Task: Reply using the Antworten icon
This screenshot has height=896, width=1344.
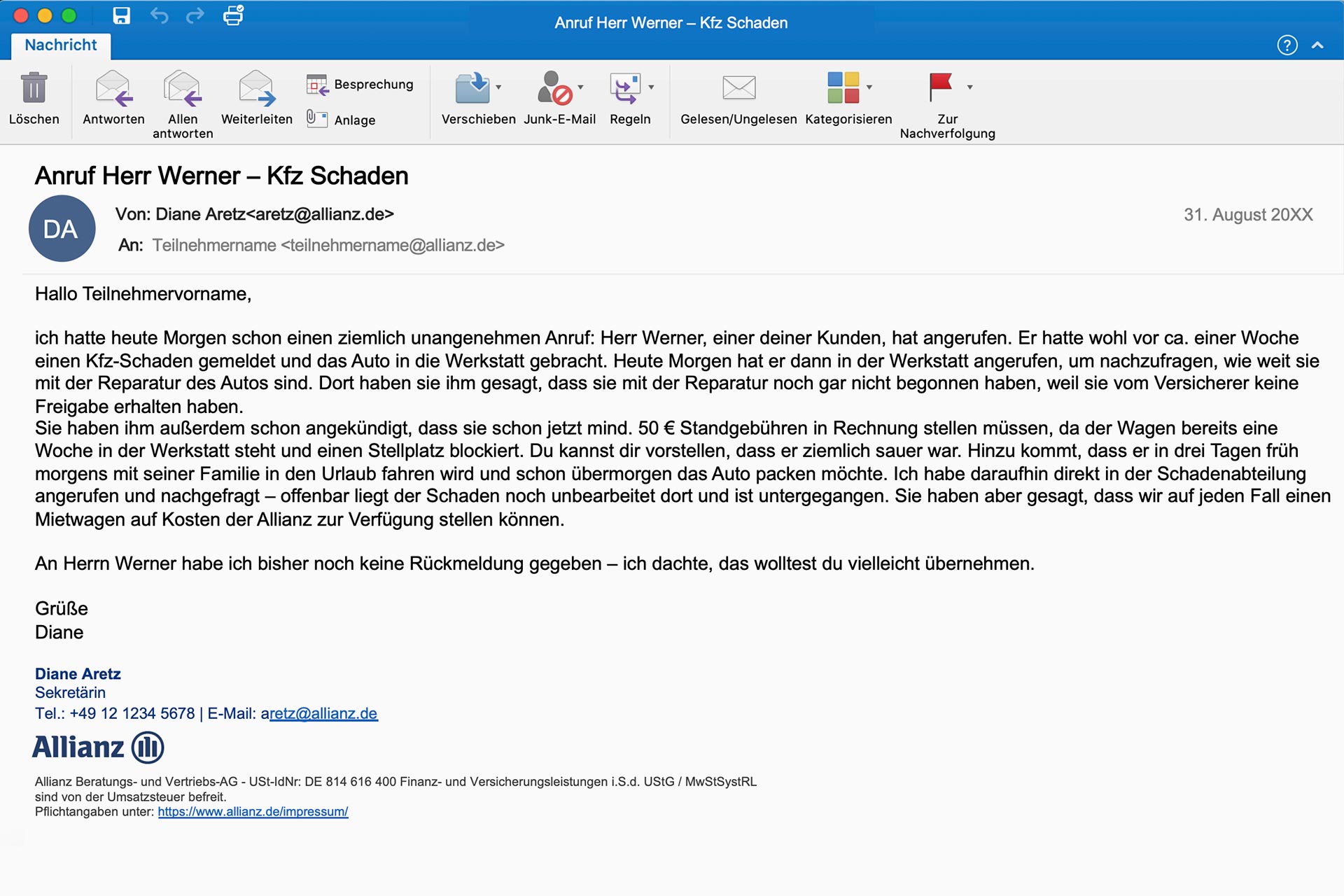Action: 113,88
